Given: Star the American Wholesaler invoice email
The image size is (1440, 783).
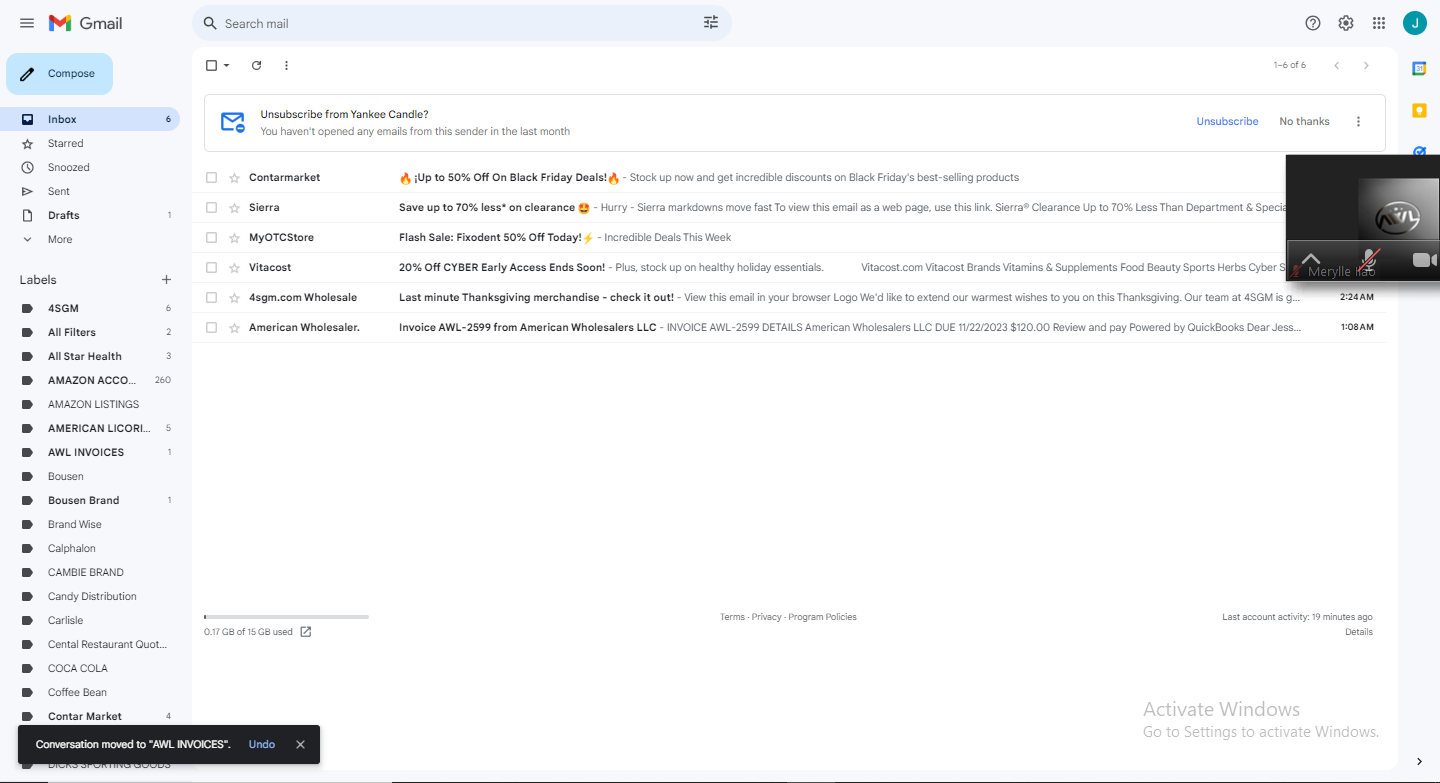Looking at the screenshot, I should 235,328.
